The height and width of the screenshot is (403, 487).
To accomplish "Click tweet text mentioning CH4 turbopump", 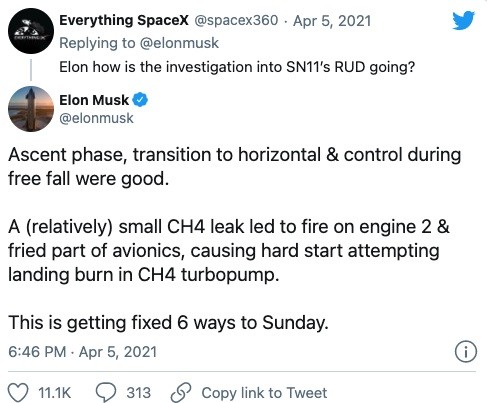I will tap(229, 250).
